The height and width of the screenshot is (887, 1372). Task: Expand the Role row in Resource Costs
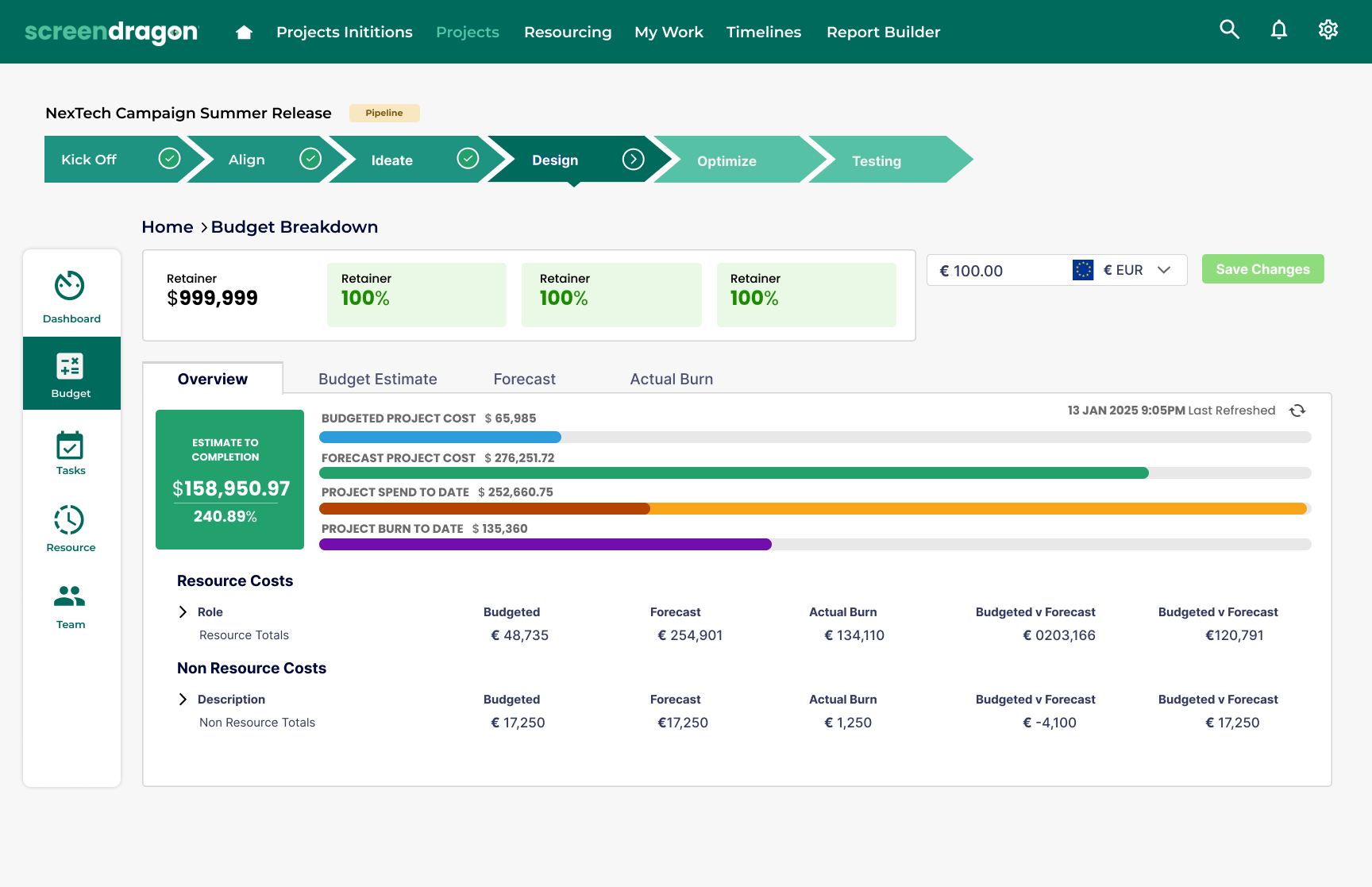[x=183, y=611]
